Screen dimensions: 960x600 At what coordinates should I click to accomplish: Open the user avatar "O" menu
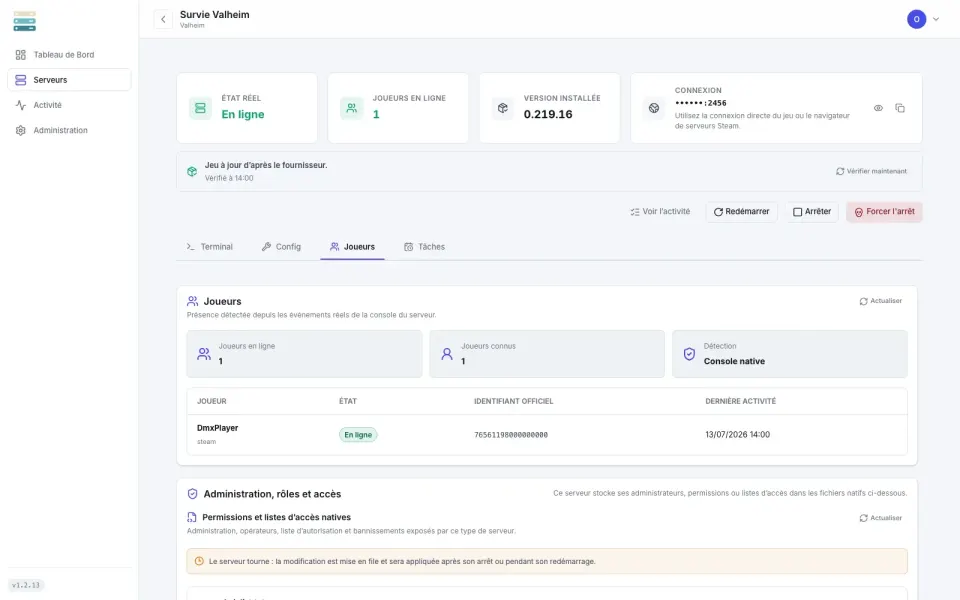click(916, 19)
